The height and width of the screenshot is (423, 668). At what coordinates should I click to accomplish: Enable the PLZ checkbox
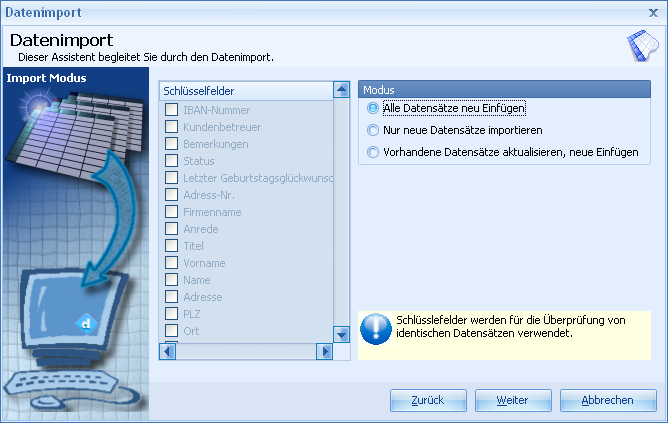[x=171, y=314]
